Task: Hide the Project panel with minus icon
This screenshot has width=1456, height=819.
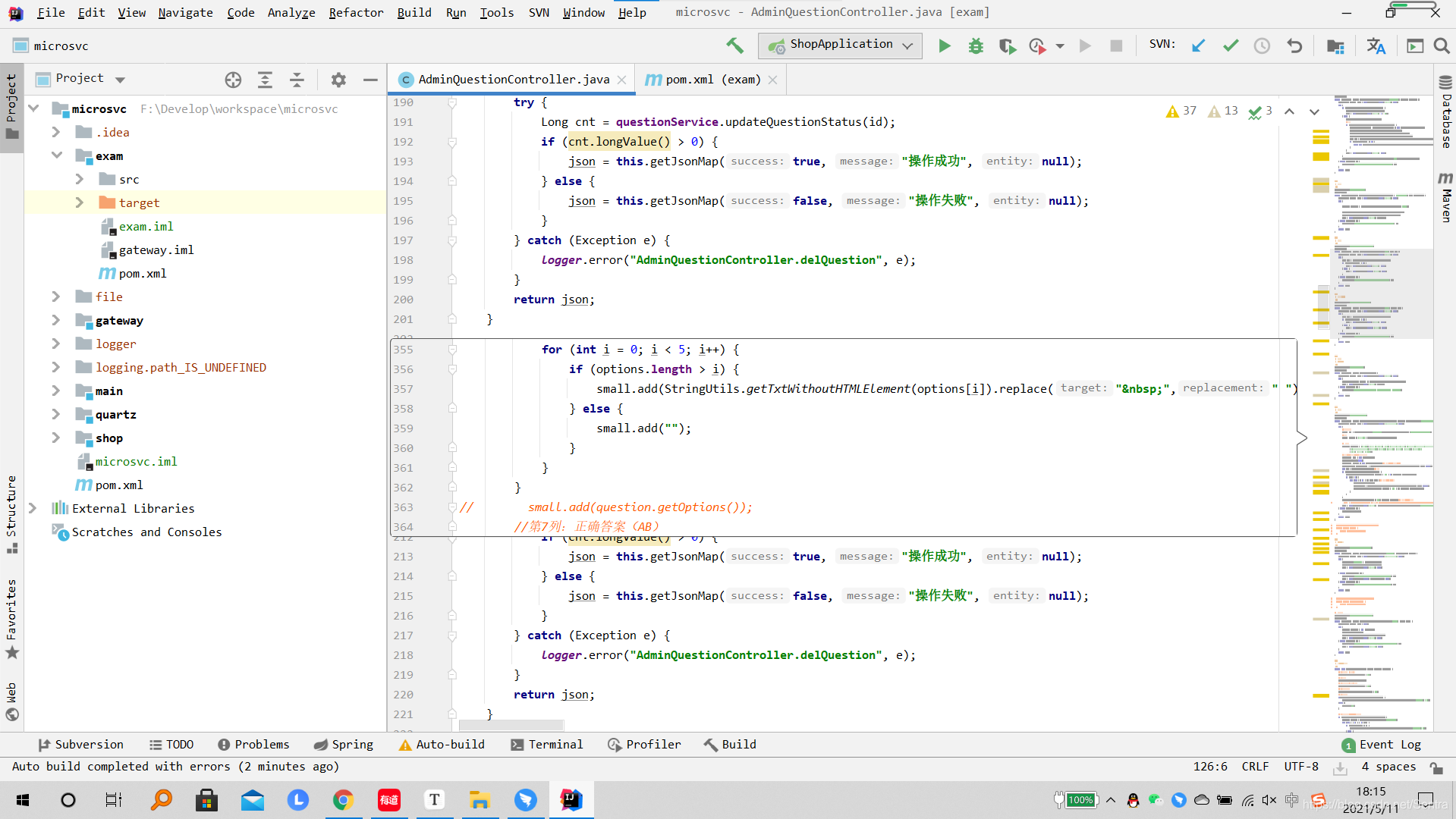Action: pyautogui.click(x=370, y=80)
